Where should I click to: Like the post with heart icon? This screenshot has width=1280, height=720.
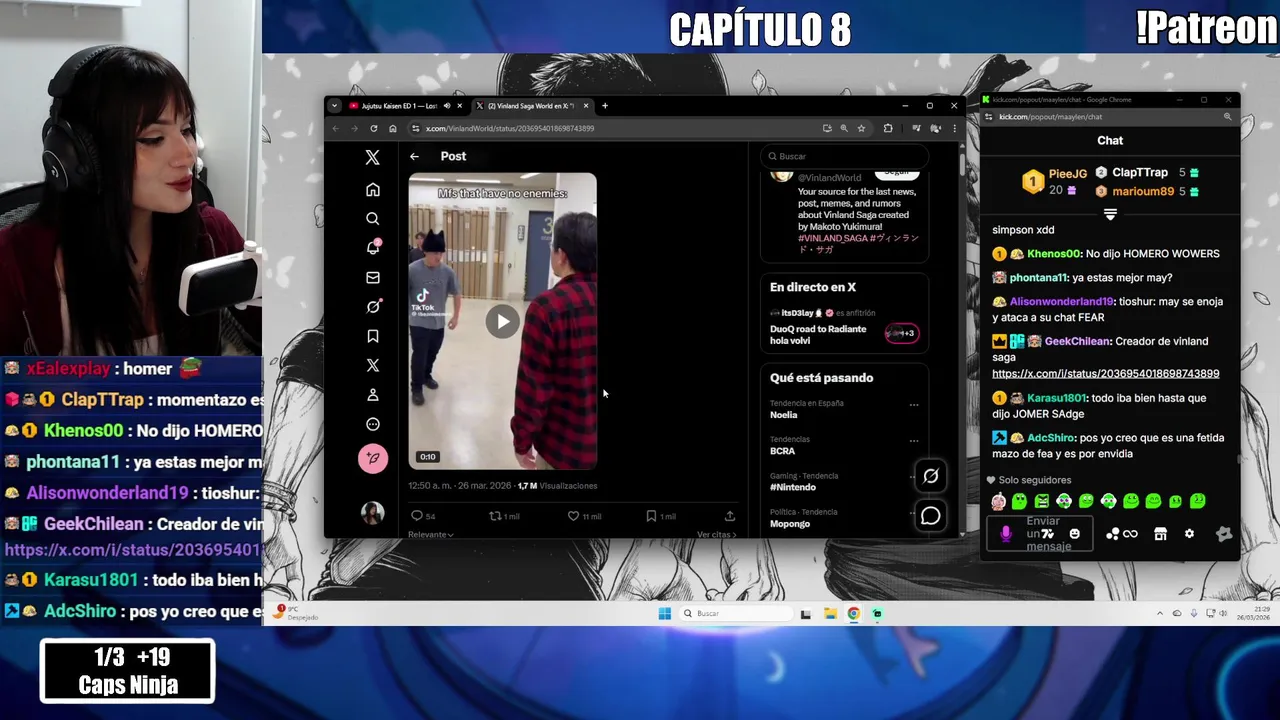573,516
